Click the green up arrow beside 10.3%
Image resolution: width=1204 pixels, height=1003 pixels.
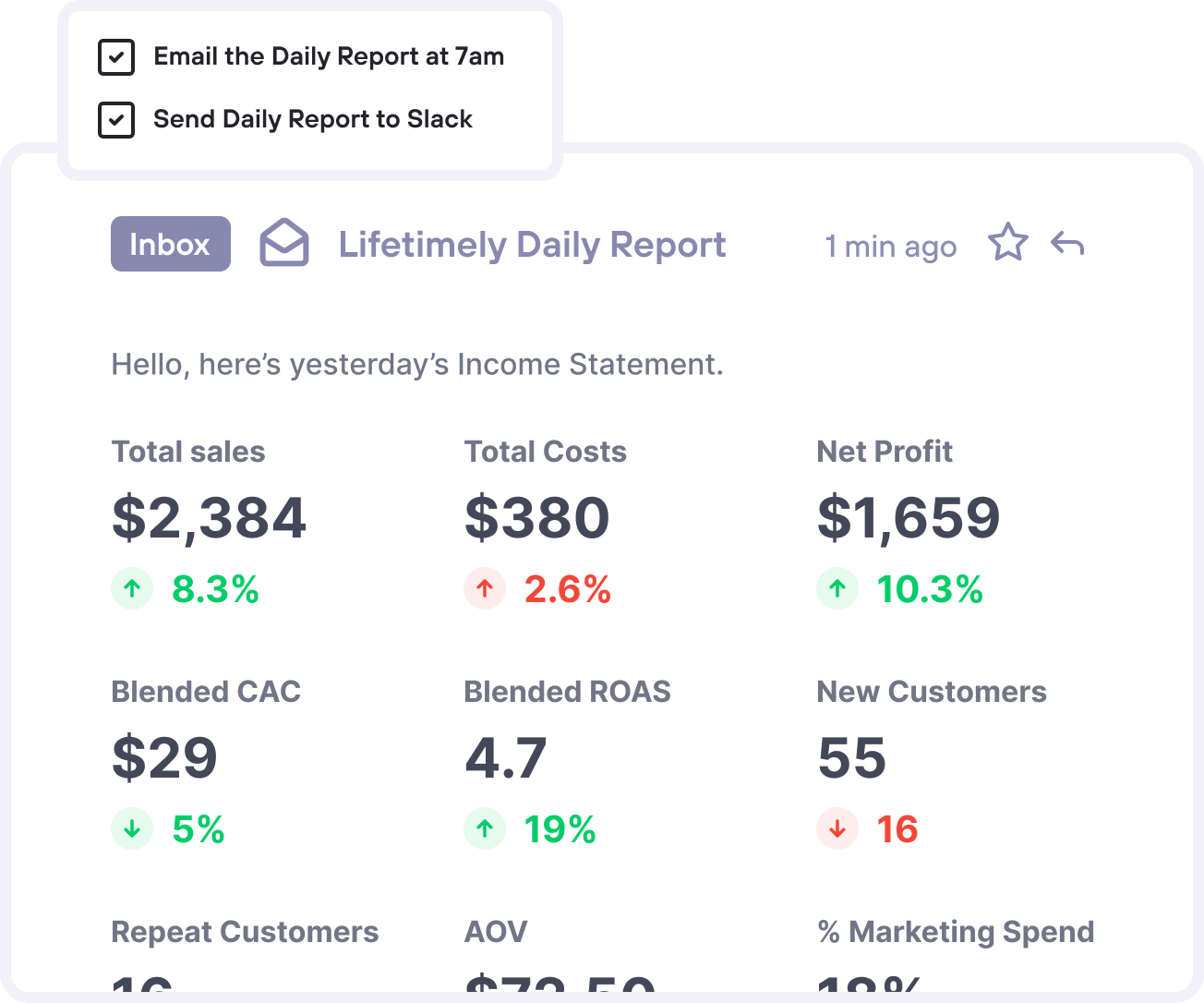[837, 588]
